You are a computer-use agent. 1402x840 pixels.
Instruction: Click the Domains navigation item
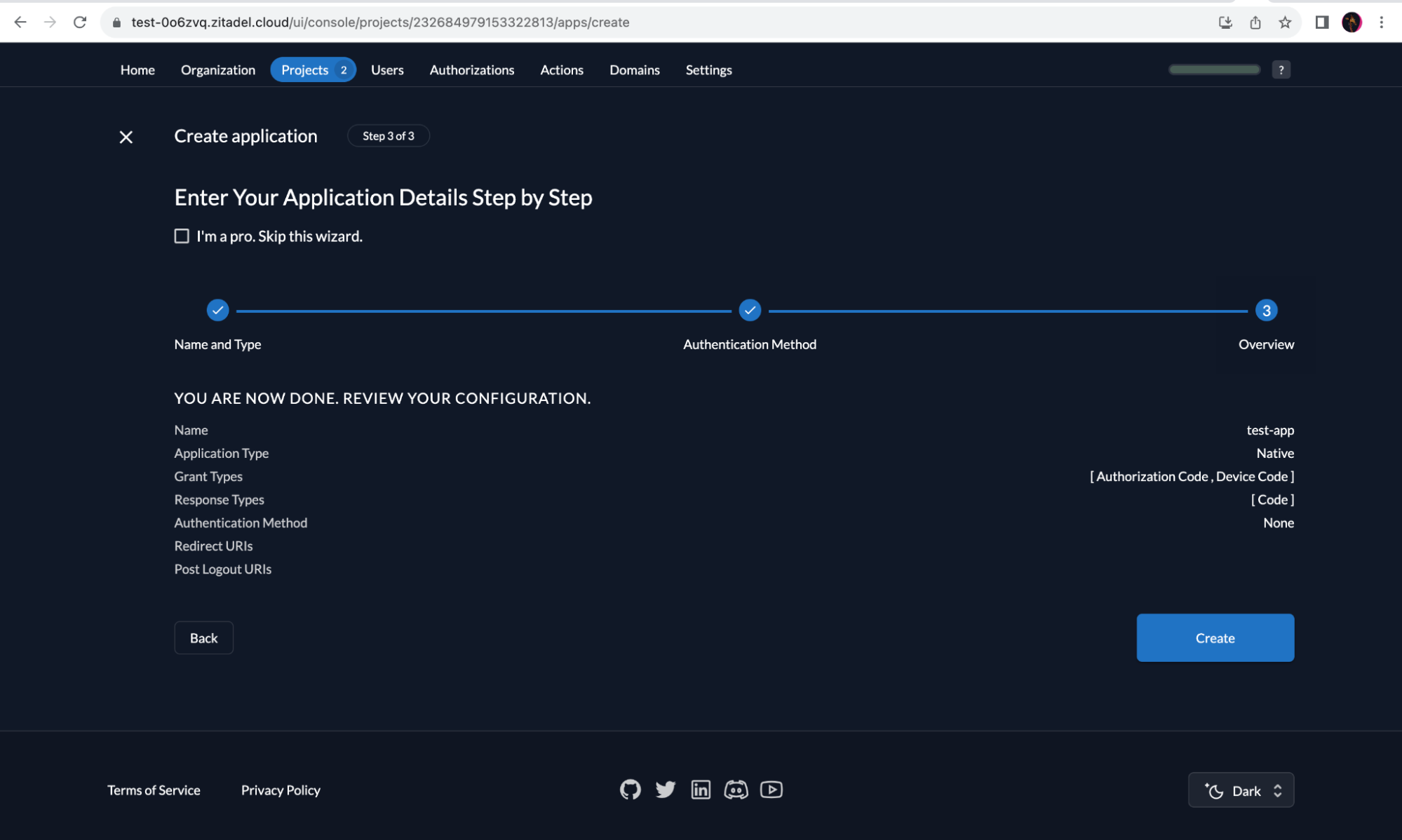634,69
